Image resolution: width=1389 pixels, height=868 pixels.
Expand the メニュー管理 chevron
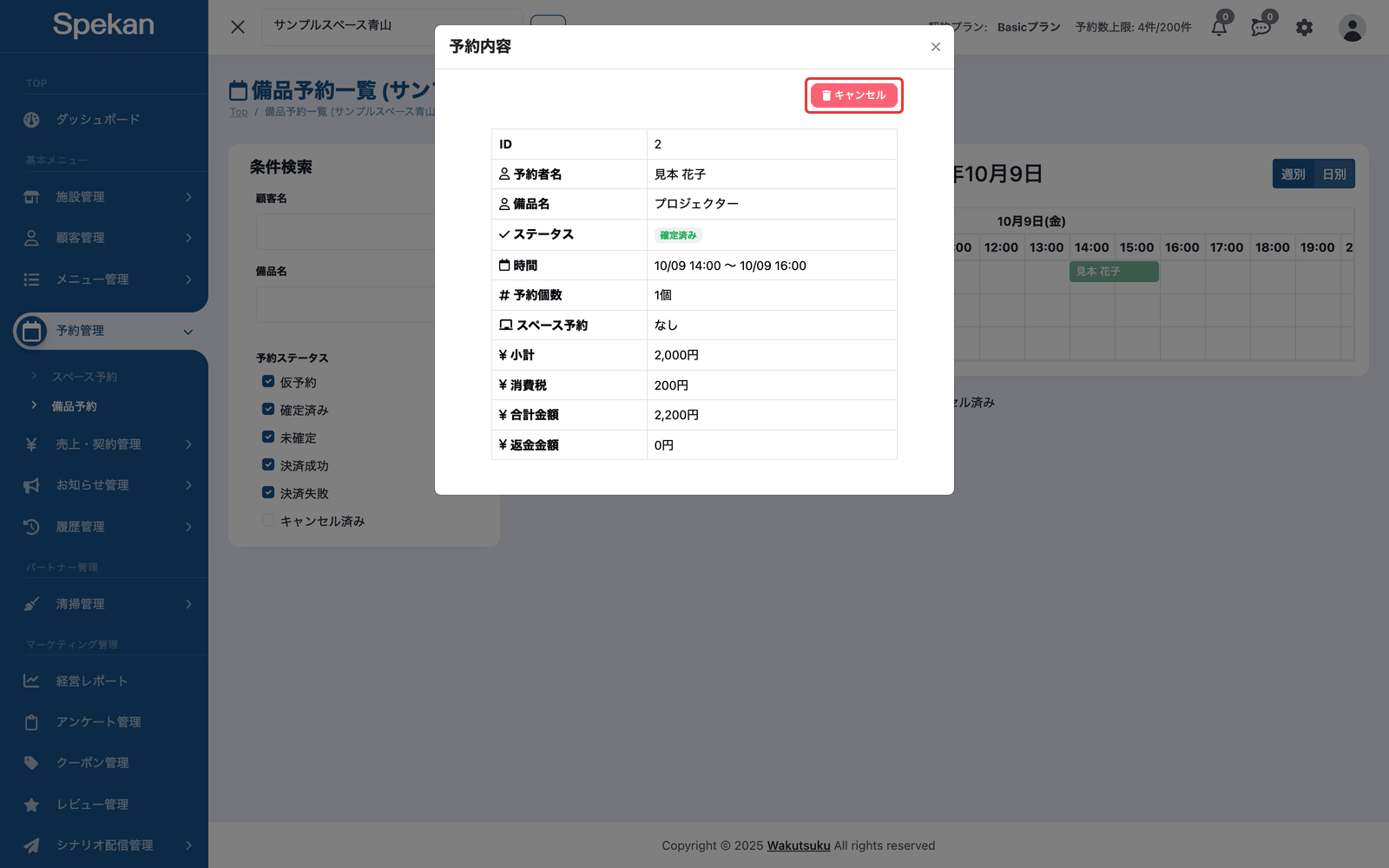(188, 279)
